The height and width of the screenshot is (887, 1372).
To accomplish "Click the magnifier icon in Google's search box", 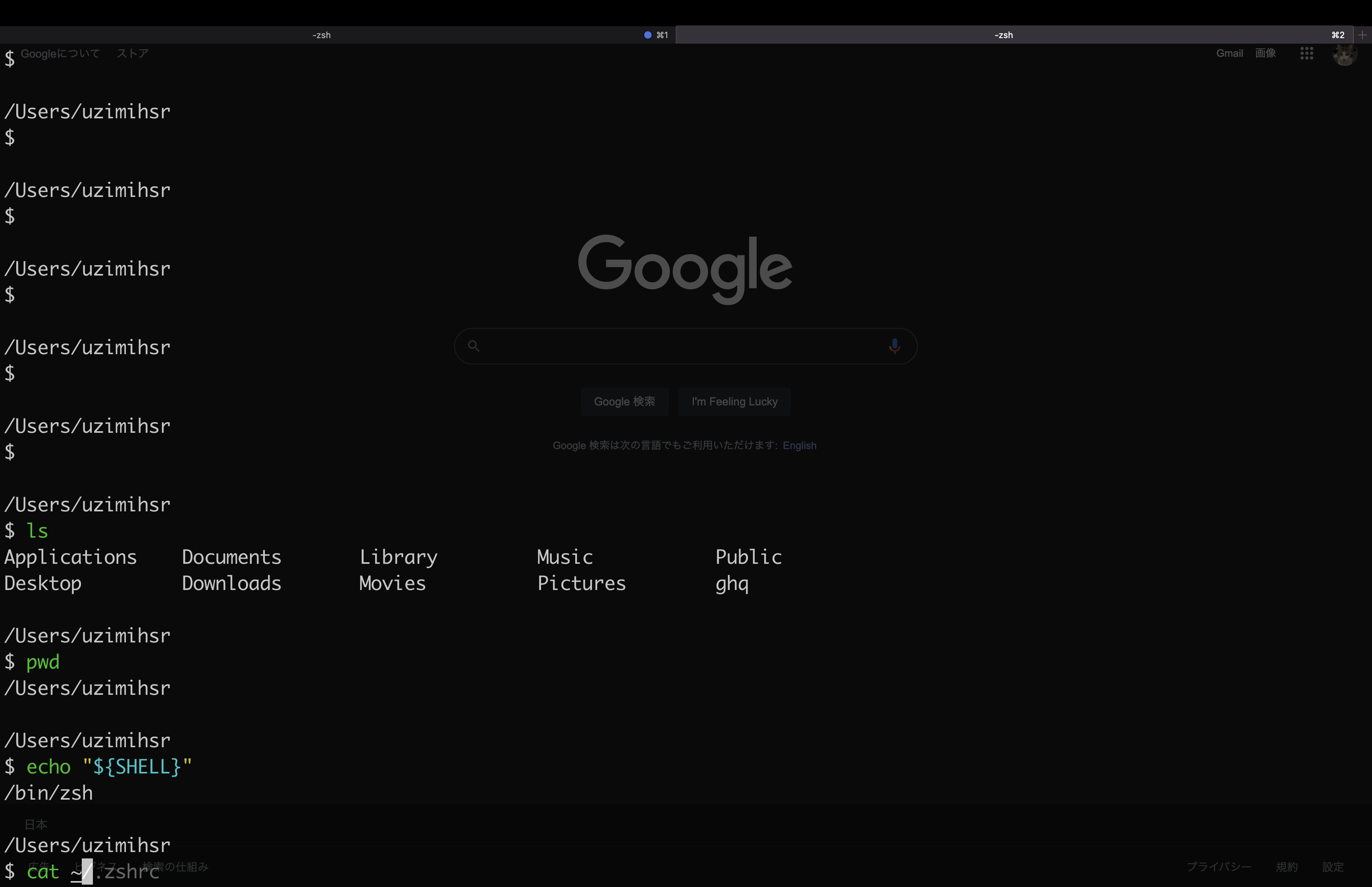I will pyautogui.click(x=473, y=345).
